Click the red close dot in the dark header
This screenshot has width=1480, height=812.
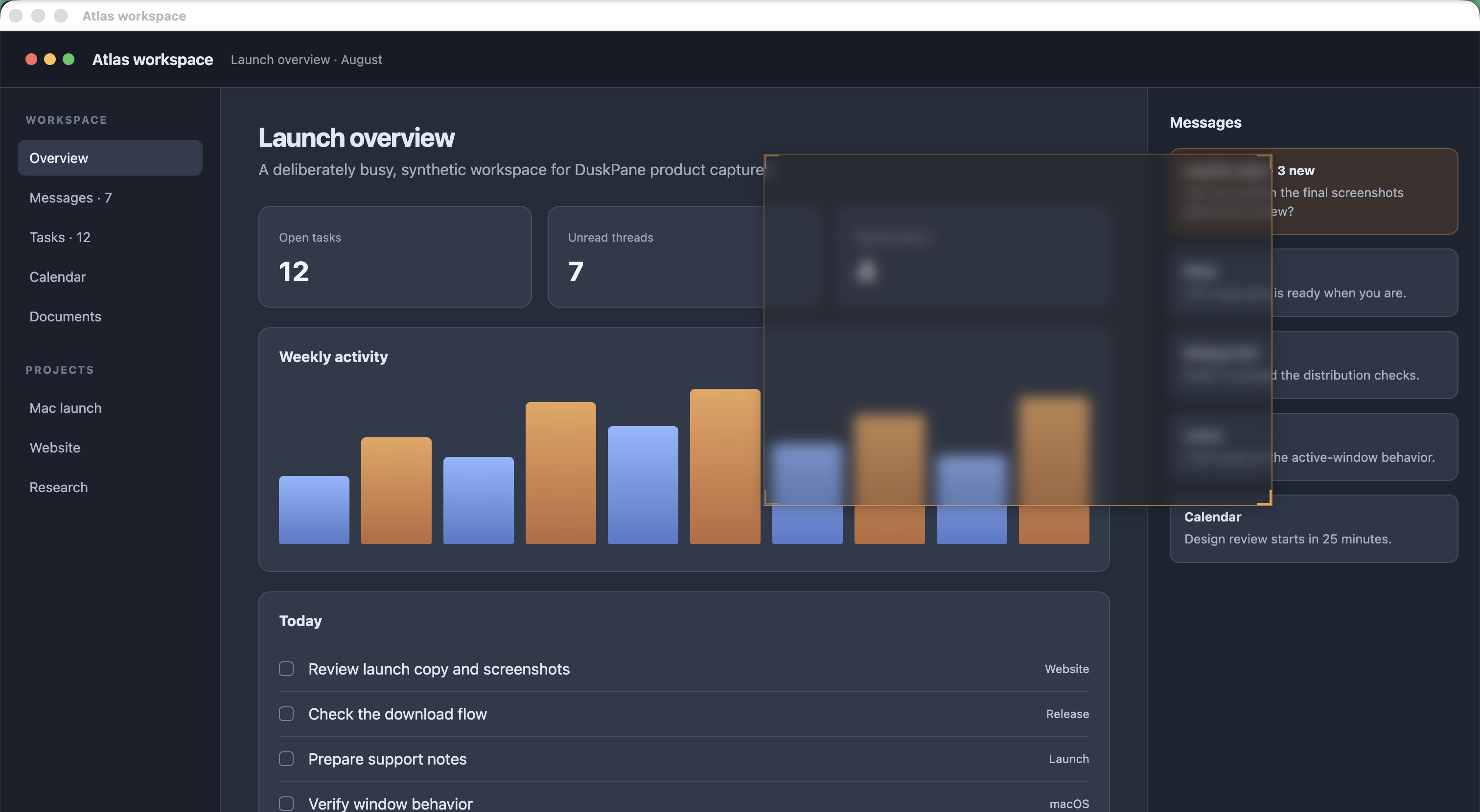32,59
